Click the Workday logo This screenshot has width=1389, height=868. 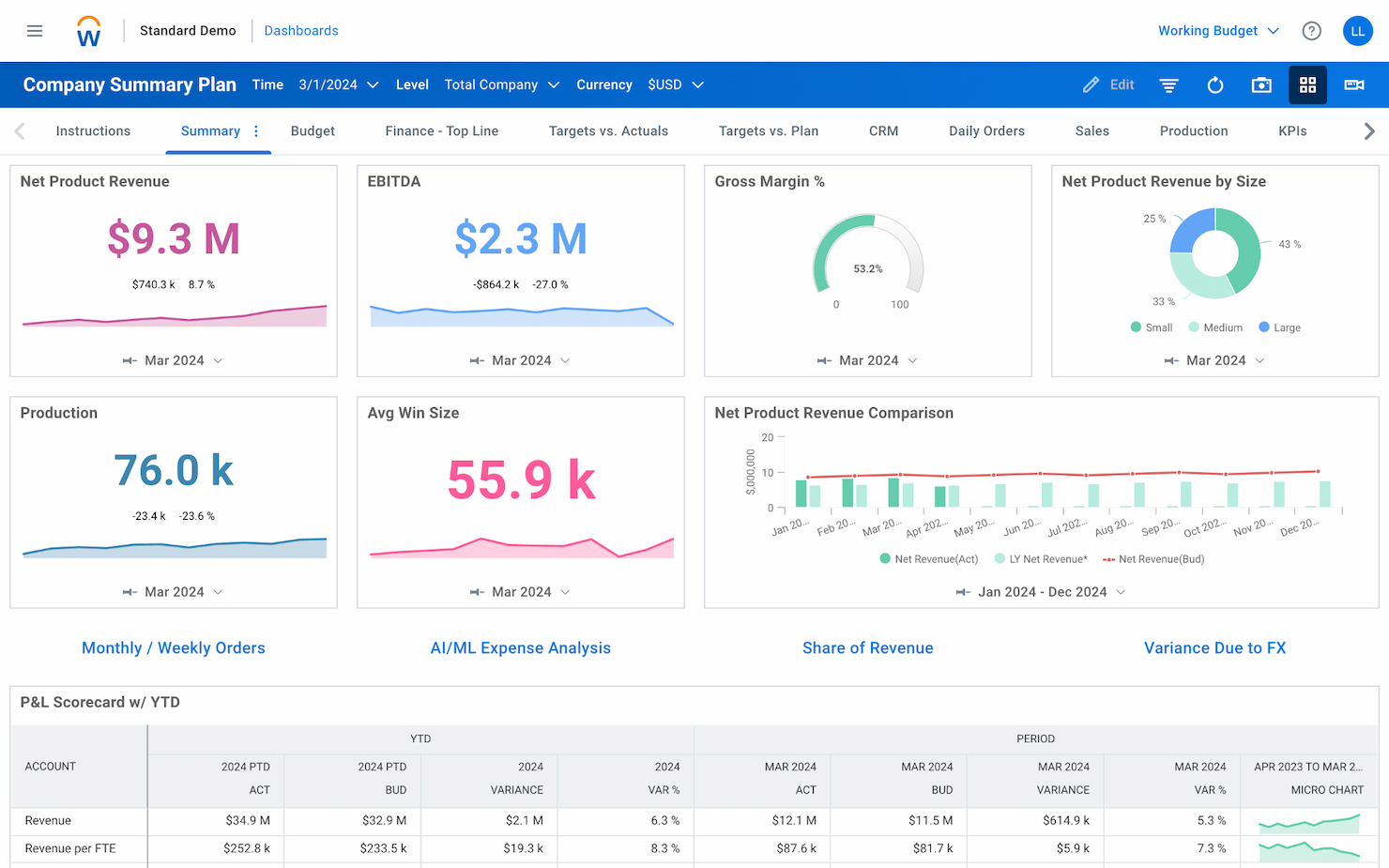(x=88, y=31)
